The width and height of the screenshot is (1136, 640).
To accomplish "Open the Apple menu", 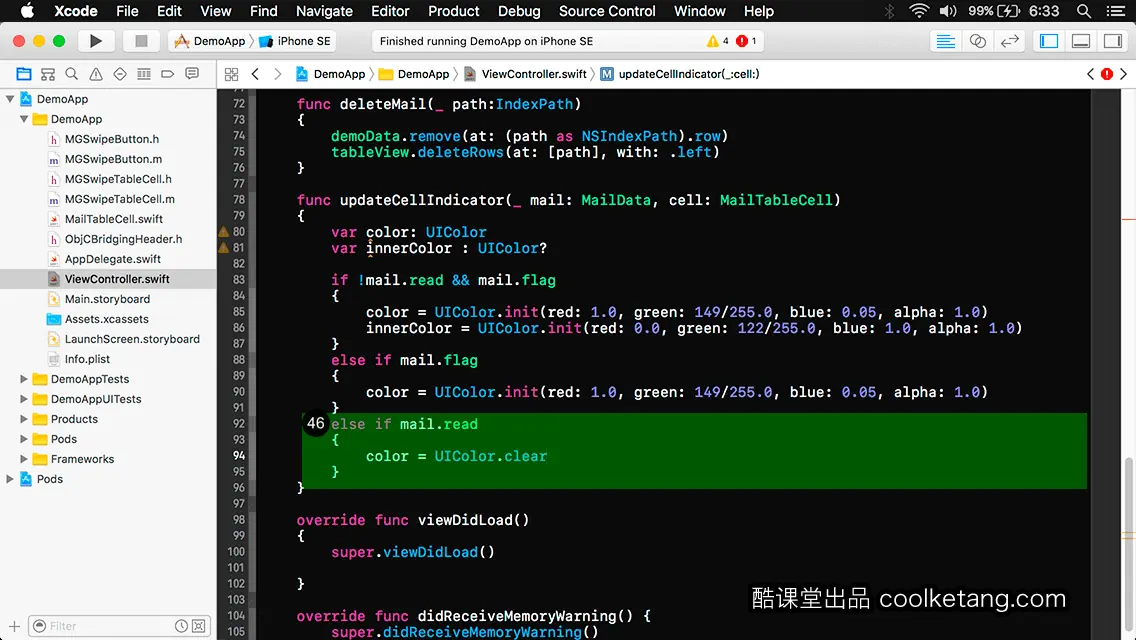I will 27,11.
